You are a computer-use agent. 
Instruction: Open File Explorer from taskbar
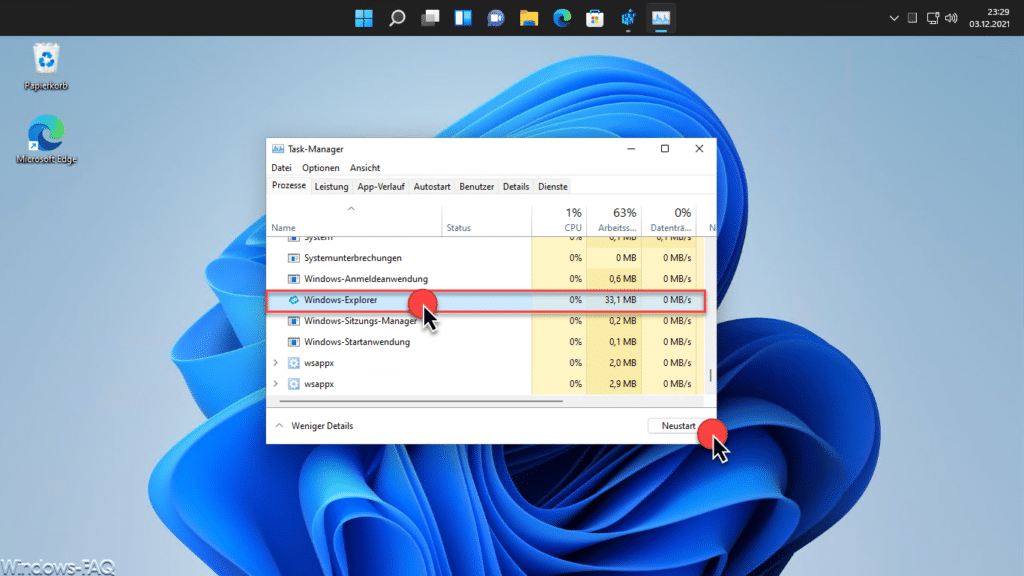coord(529,18)
